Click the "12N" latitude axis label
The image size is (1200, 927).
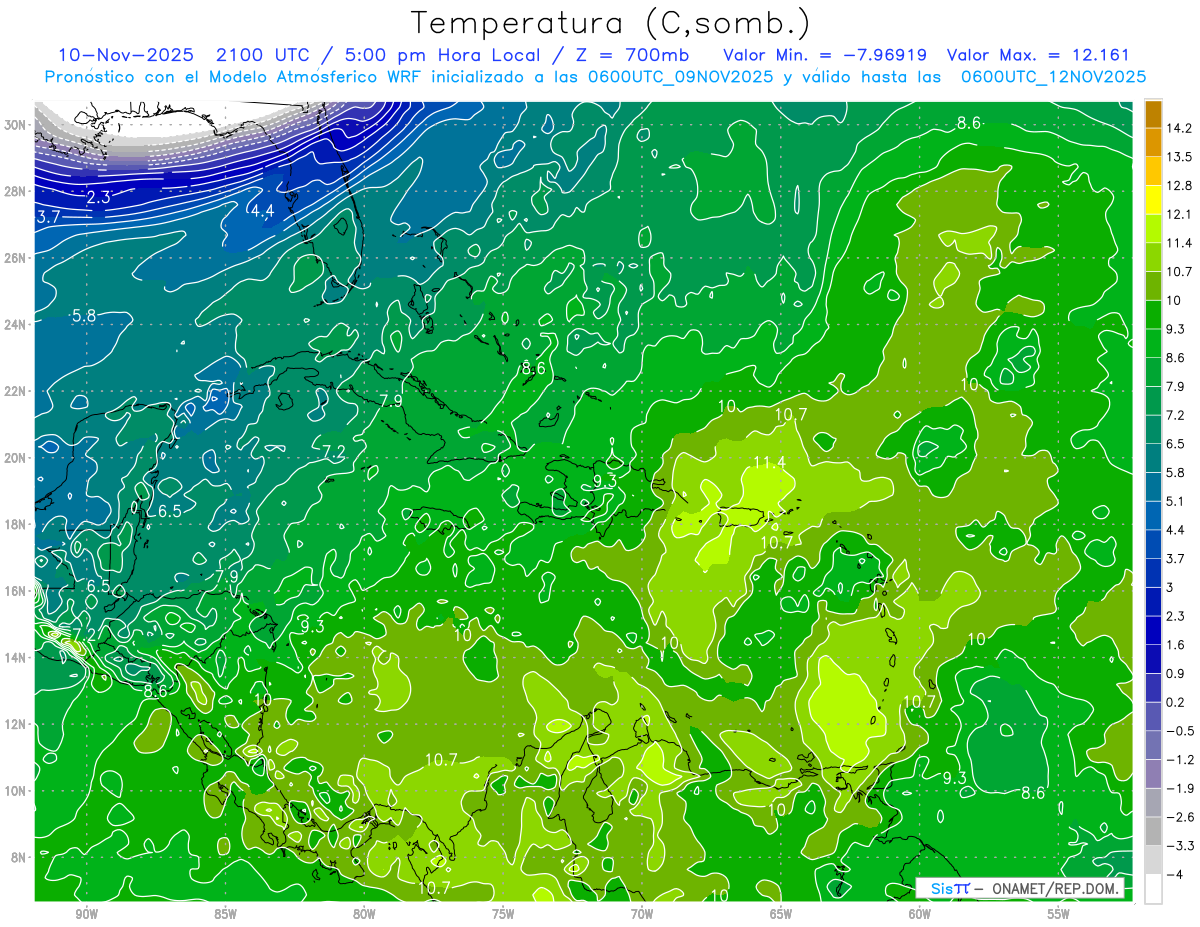[x=17, y=724]
